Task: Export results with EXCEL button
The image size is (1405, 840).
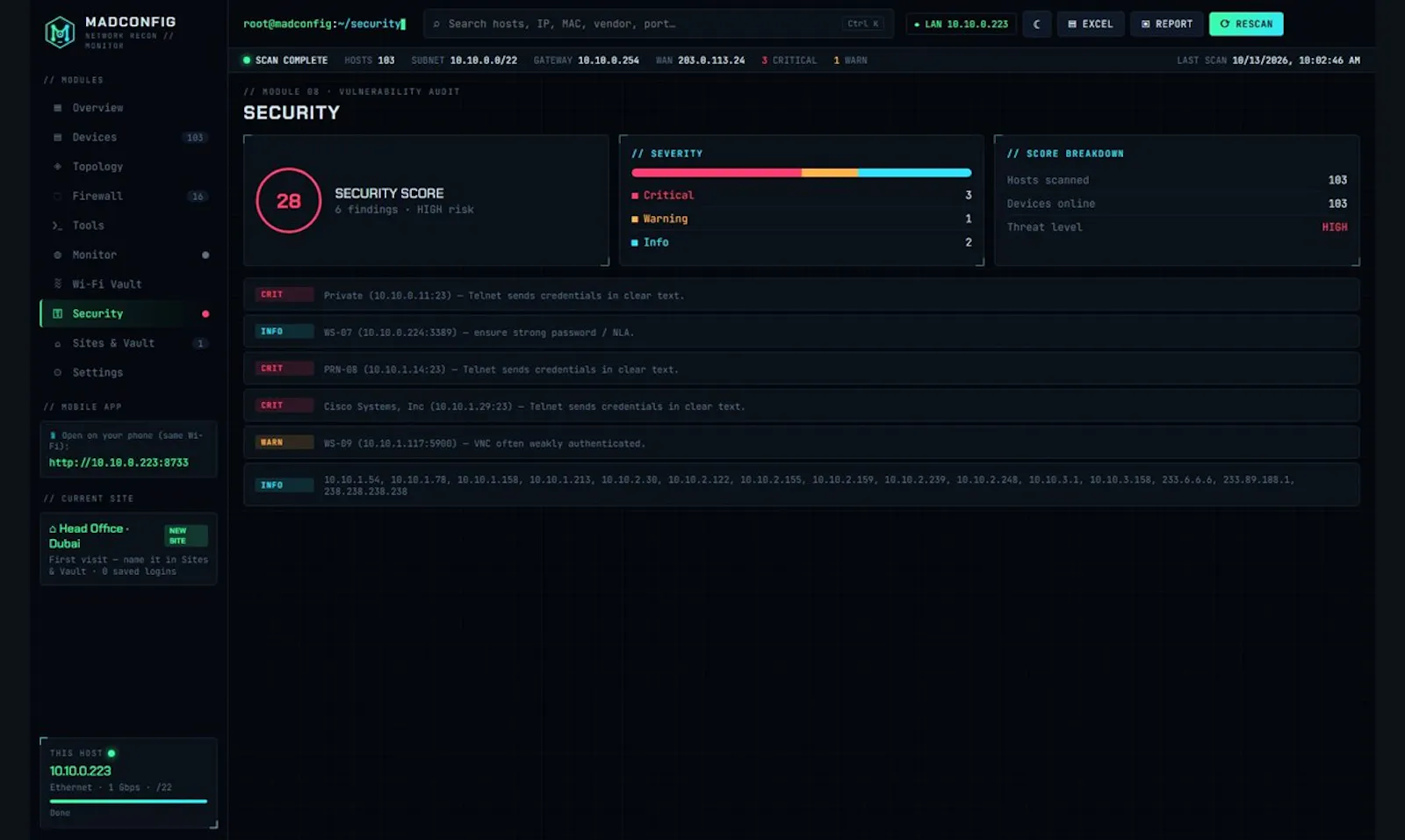Action: [1090, 25]
